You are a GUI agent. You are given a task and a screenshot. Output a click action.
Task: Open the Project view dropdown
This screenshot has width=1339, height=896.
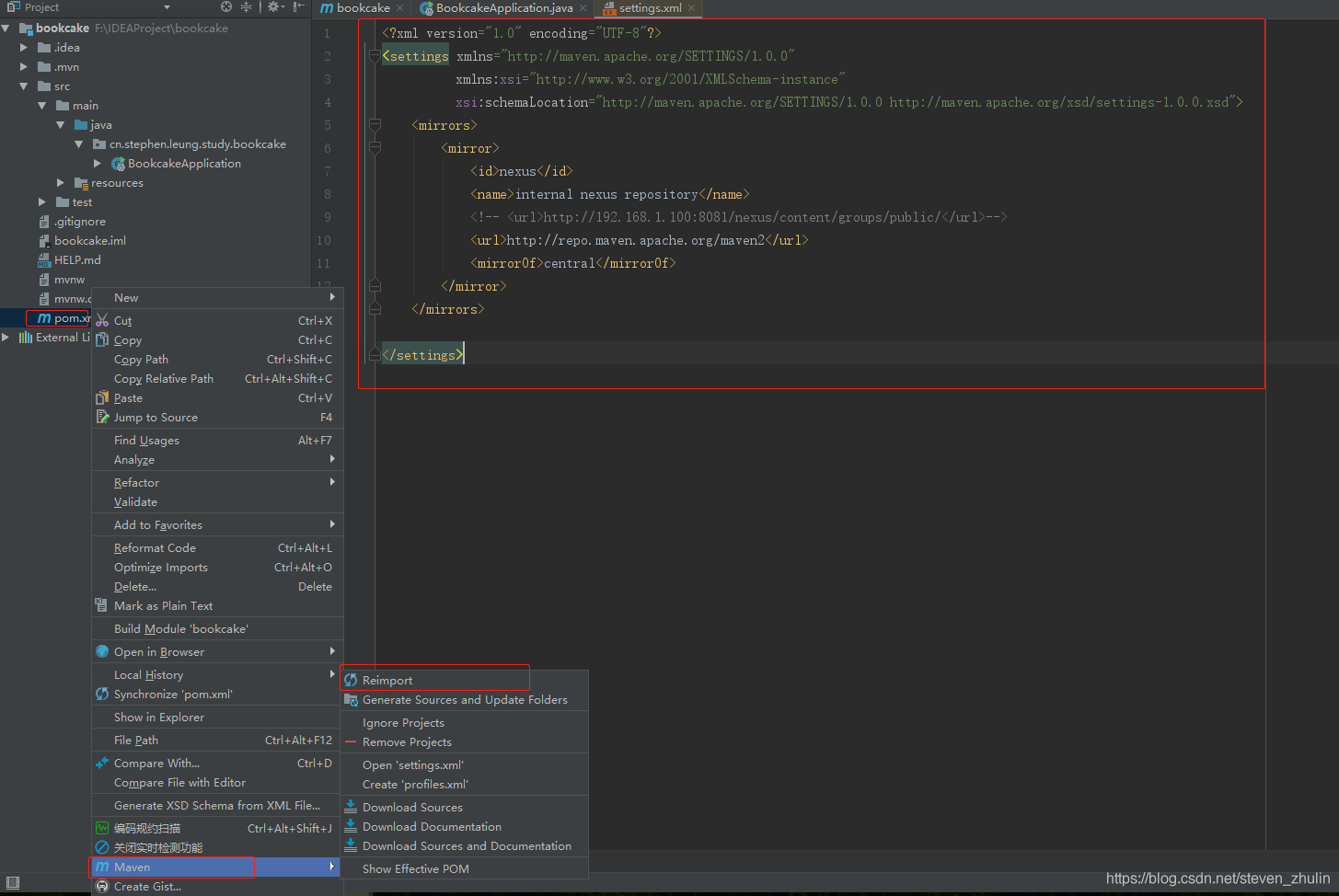point(167,7)
